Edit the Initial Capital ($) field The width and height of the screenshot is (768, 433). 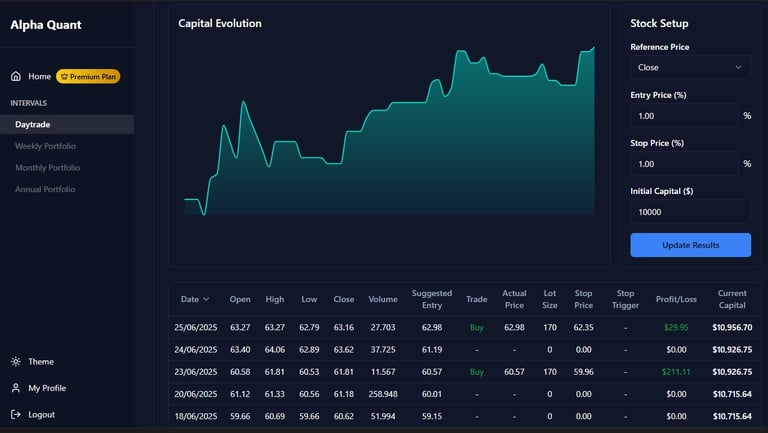[690, 212]
